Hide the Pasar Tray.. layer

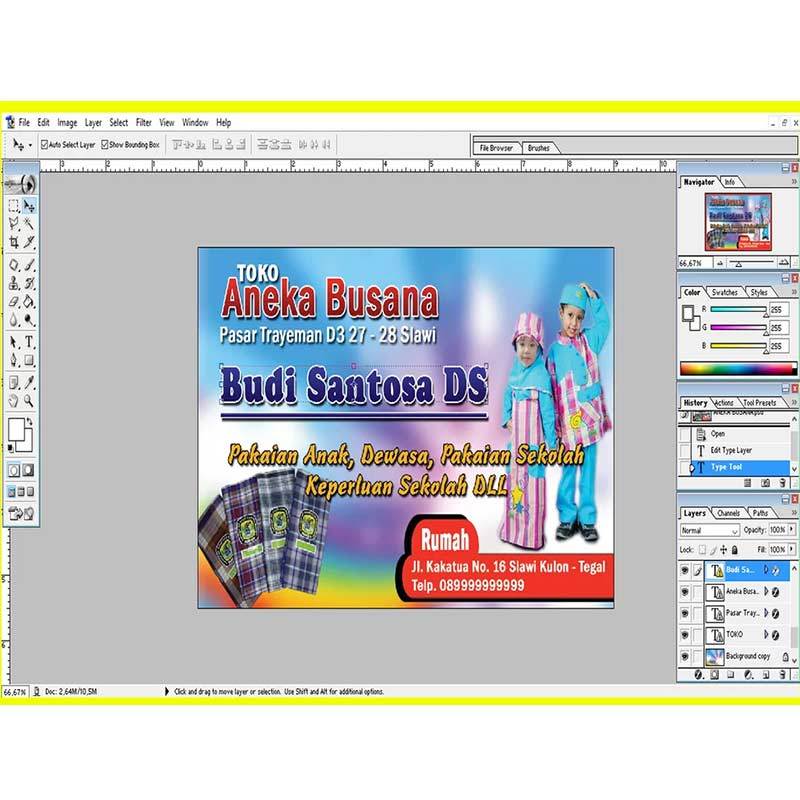[x=685, y=613]
